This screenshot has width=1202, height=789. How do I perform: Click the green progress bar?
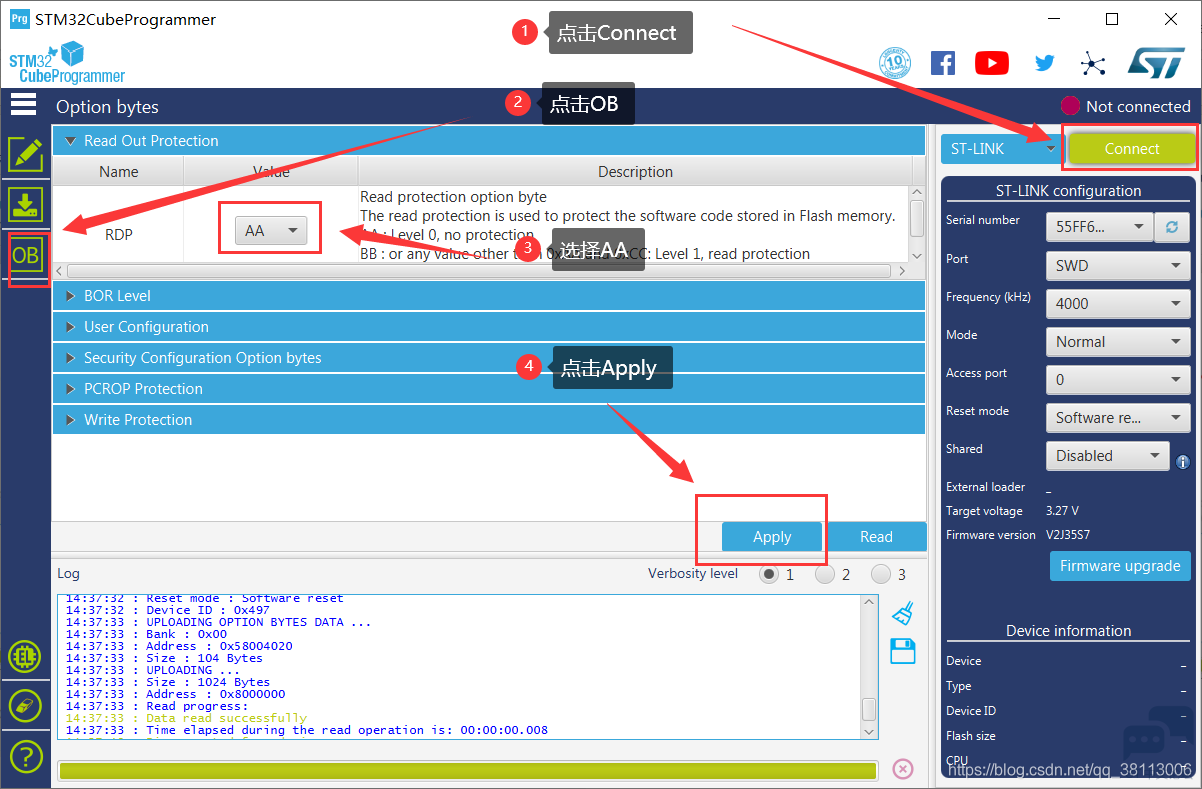coord(468,770)
